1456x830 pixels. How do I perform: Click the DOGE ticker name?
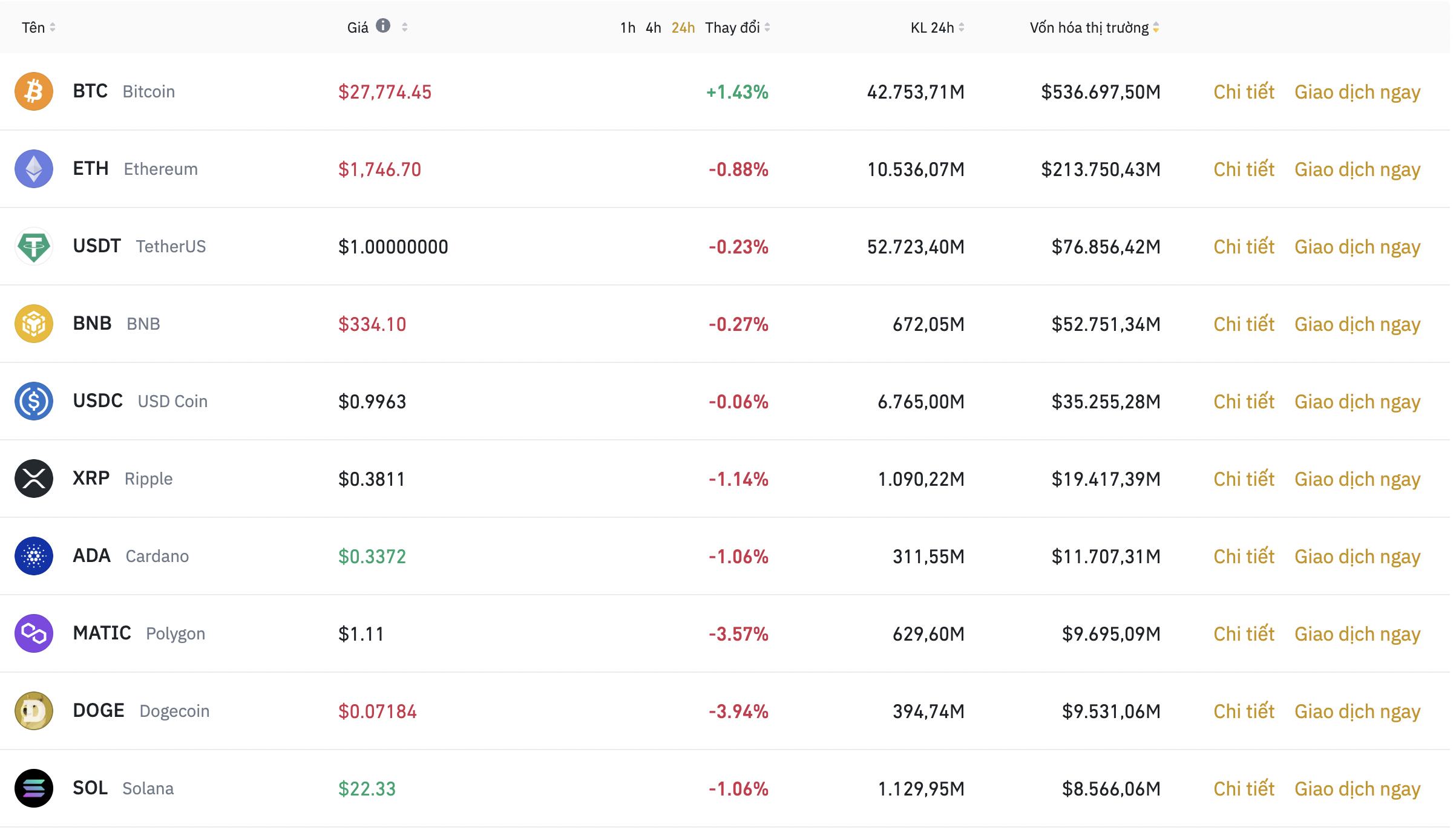pos(99,711)
